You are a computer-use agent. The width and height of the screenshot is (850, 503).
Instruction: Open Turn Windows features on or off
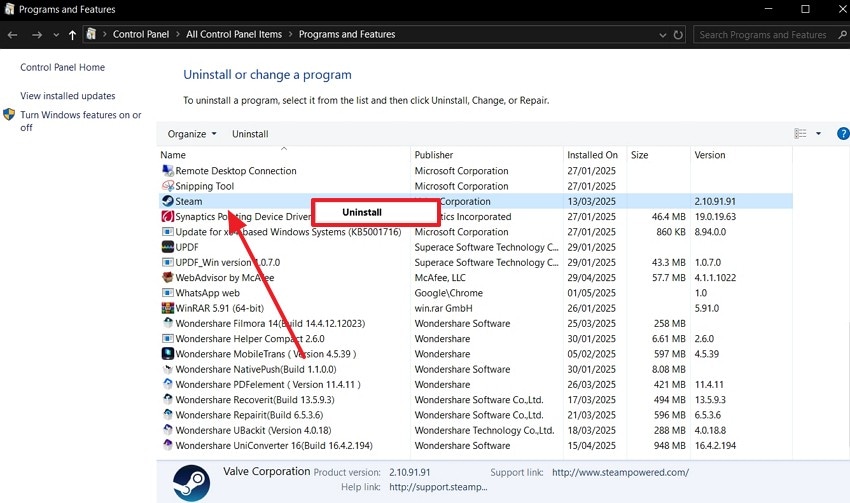81,121
